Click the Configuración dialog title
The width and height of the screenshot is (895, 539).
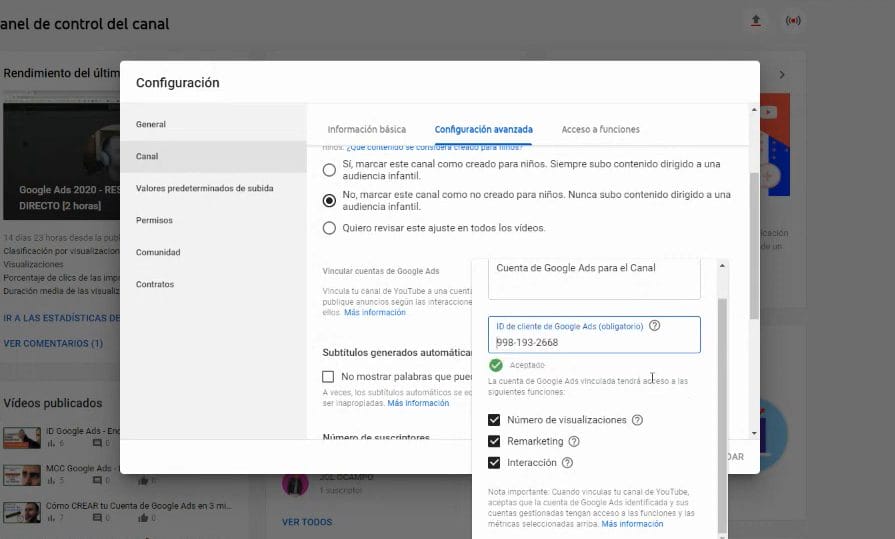(178, 83)
